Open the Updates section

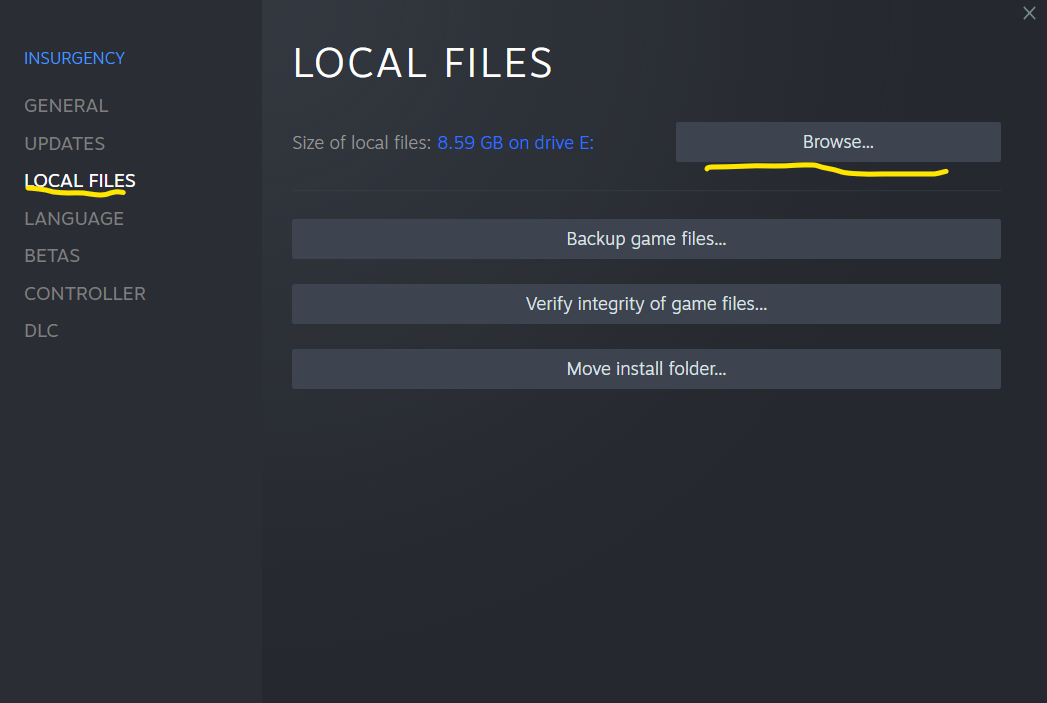pos(65,144)
